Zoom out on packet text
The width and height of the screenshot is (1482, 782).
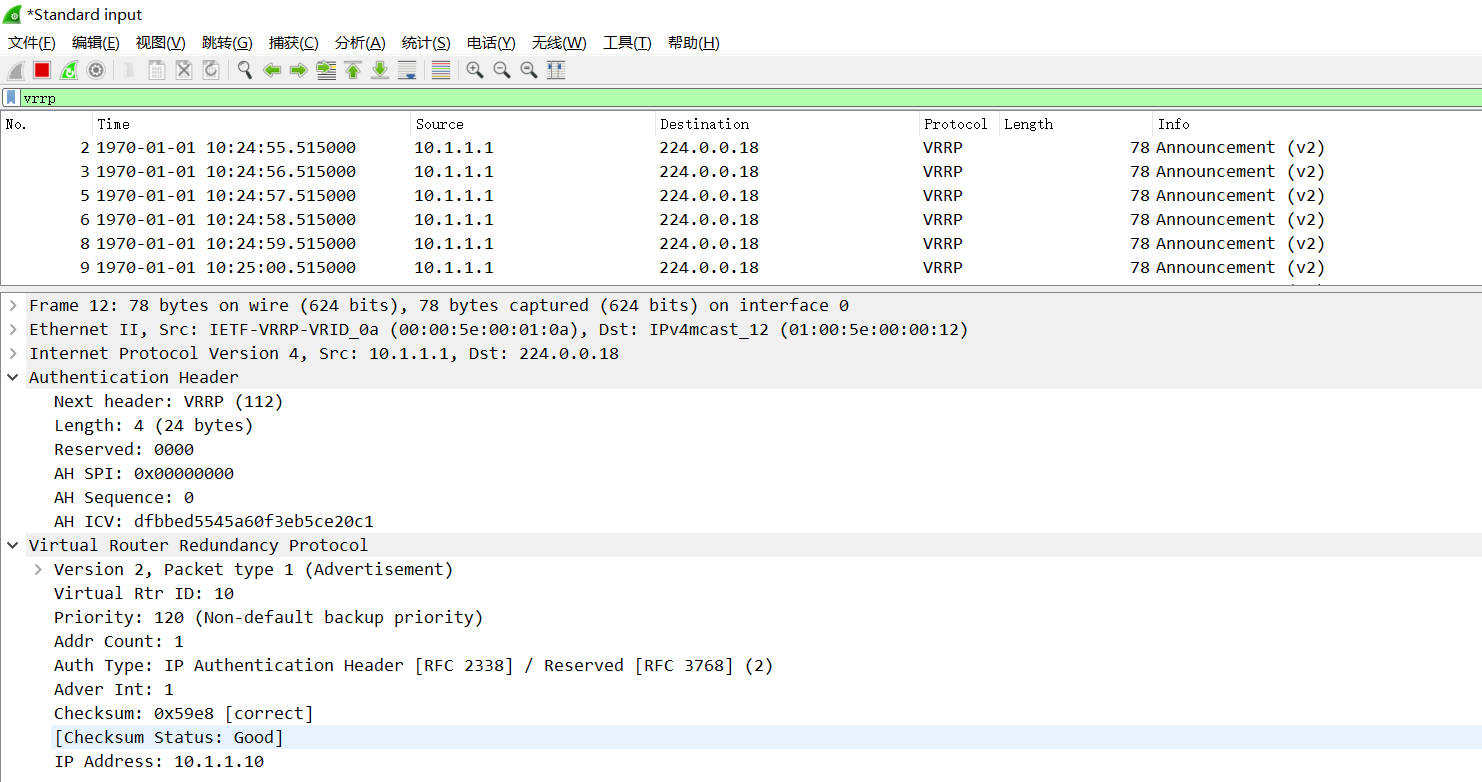(x=502, y=70)
